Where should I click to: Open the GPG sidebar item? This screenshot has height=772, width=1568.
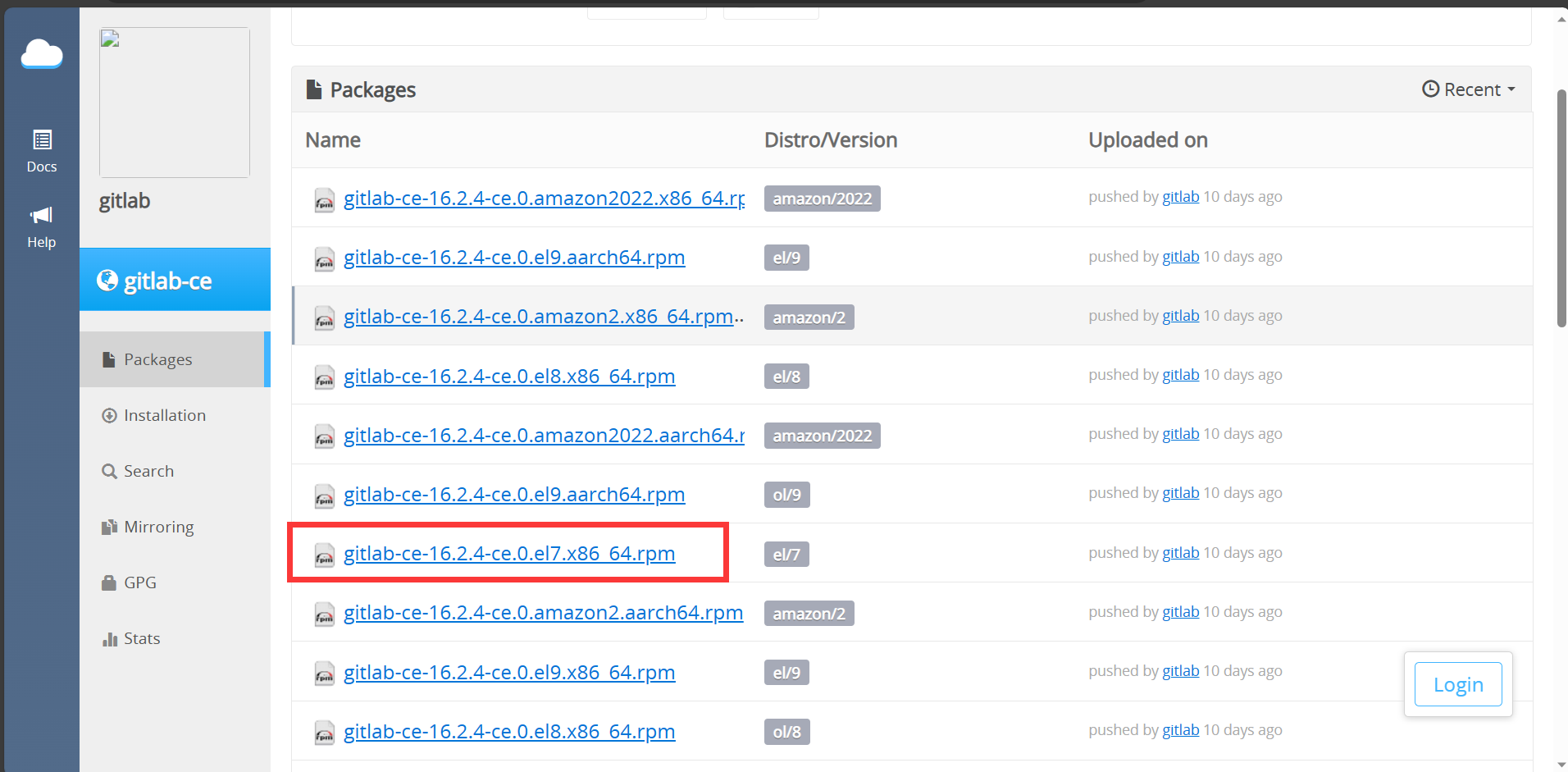pyautogui.click(x=129, y=582)
